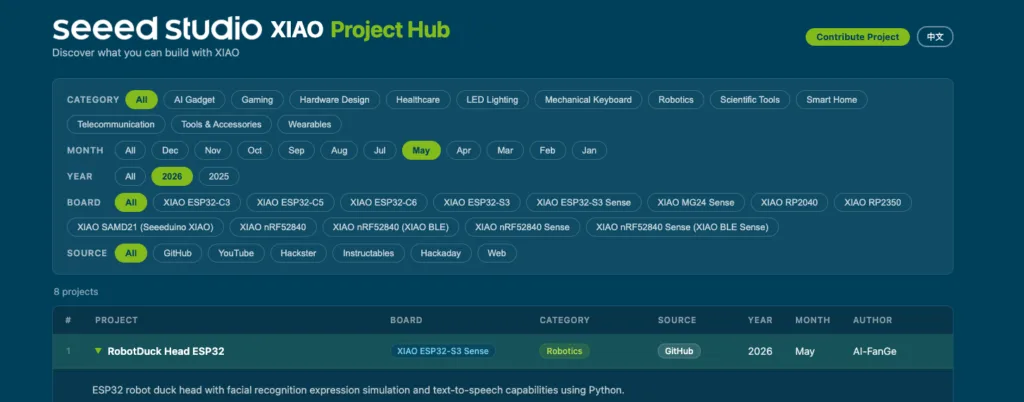
Task: Pick the Feb month filter
Action: pyautogui.click(x=547, y=151)
